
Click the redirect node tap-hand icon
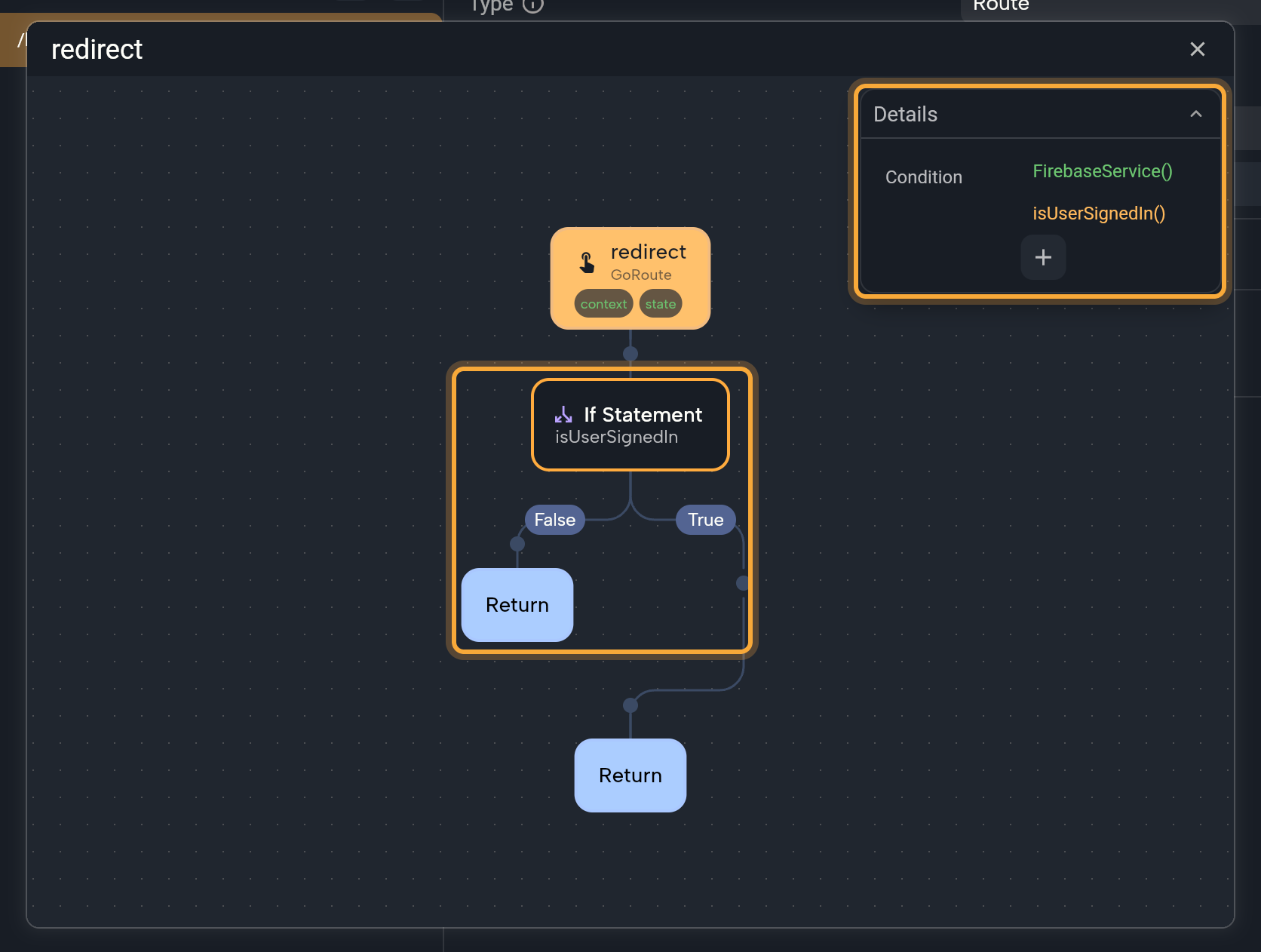tap(587, 263)
